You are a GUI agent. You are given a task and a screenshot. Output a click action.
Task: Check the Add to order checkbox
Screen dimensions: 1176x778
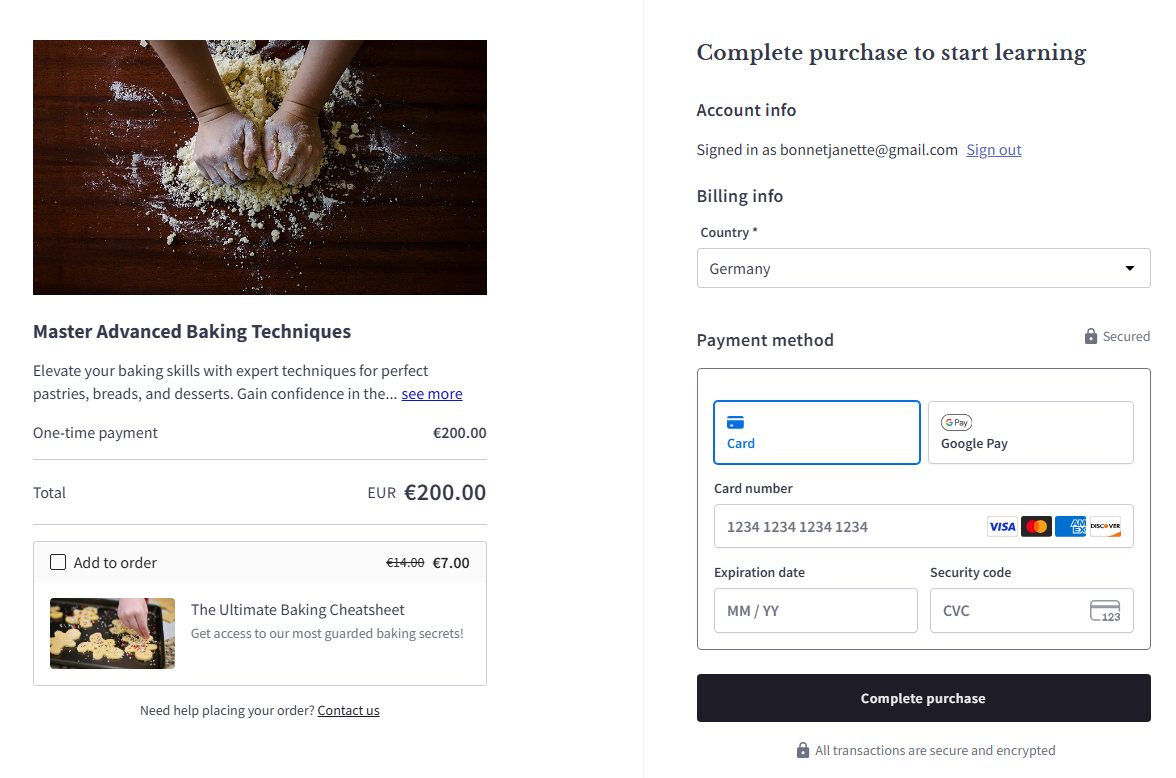(x=58, y=562)
